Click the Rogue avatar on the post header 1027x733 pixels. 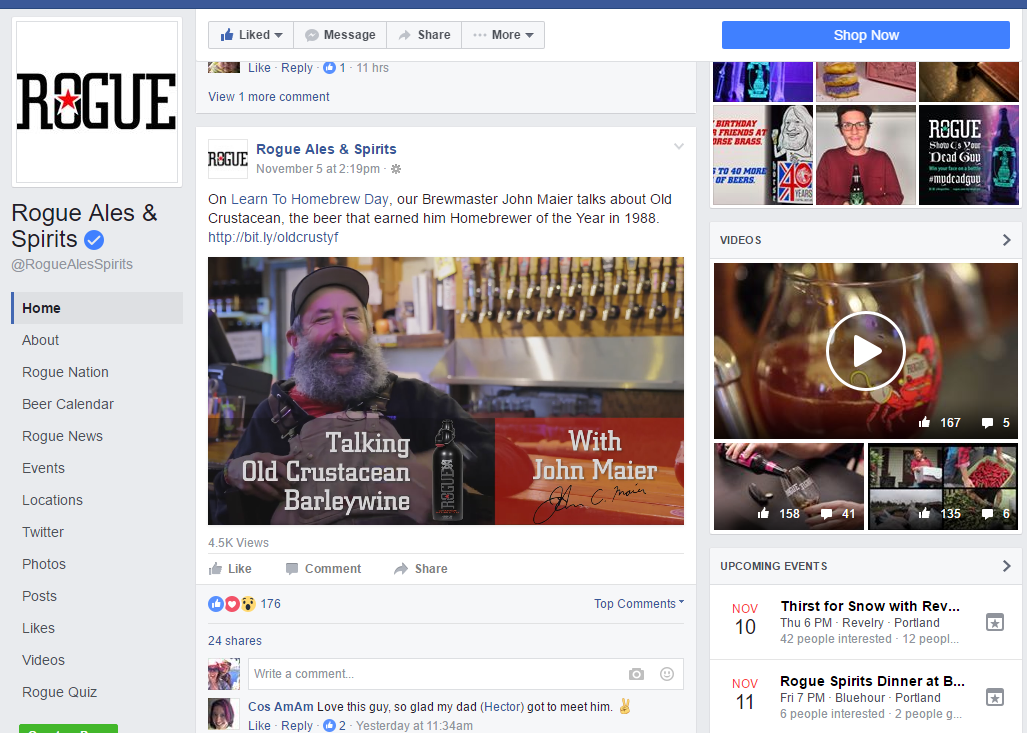pos(228,159)
